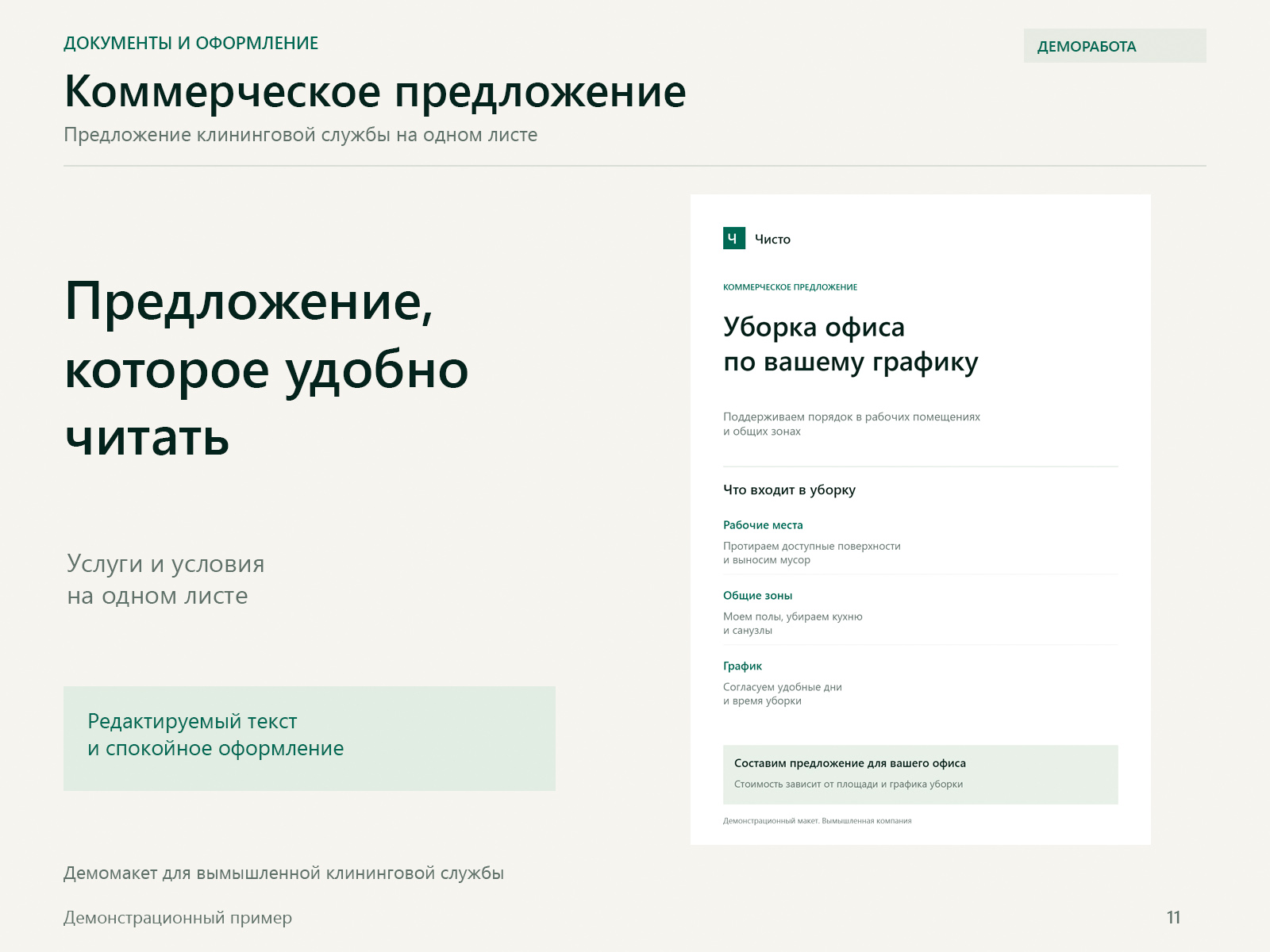Click 'Поддерживаем порядок в рабочих помещениях' paragraph

pyautogui.click(x=852, y=424)
